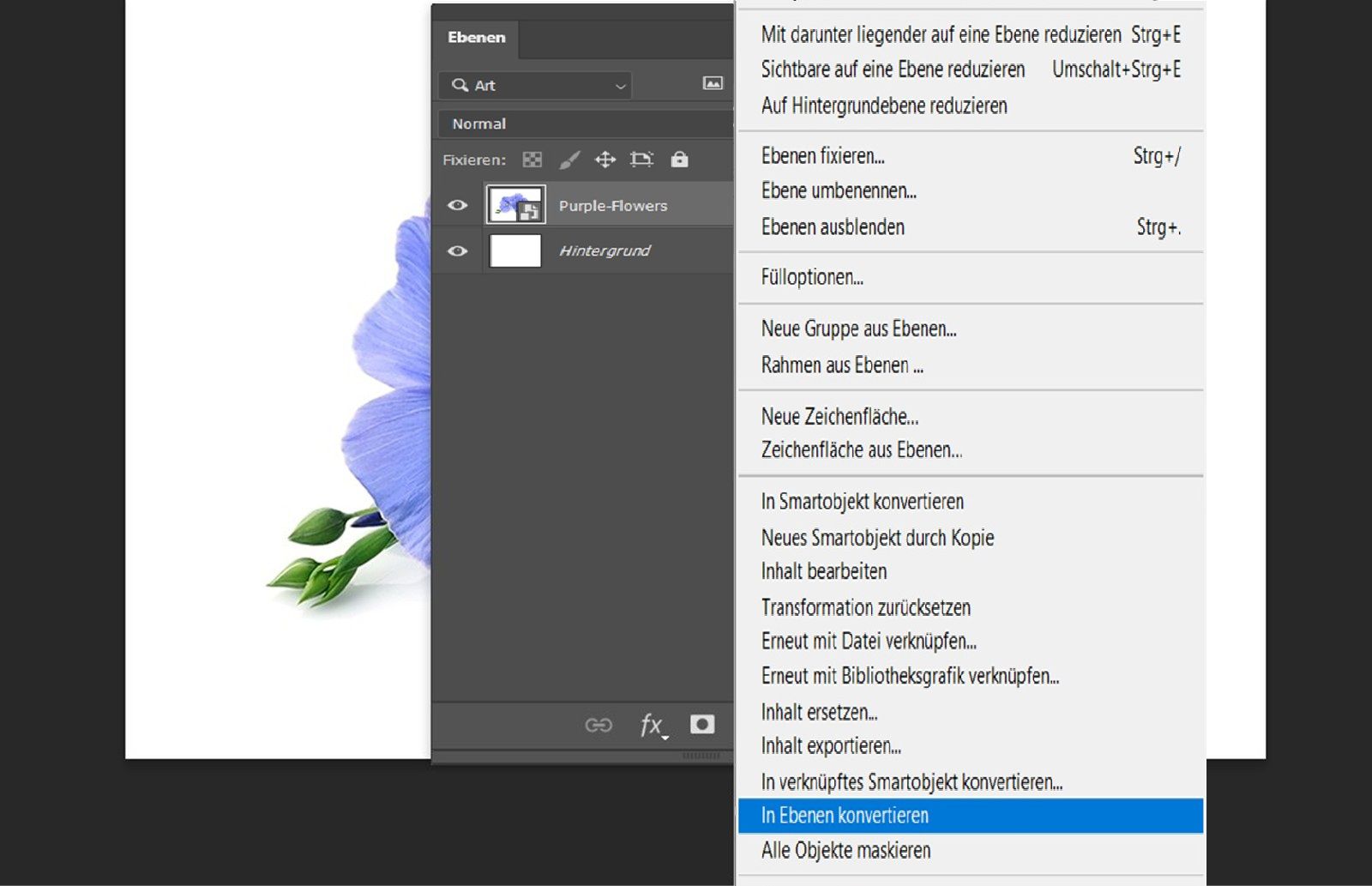
Task: Select Transformation zurücksetzen
Action: tap(971, 607)
